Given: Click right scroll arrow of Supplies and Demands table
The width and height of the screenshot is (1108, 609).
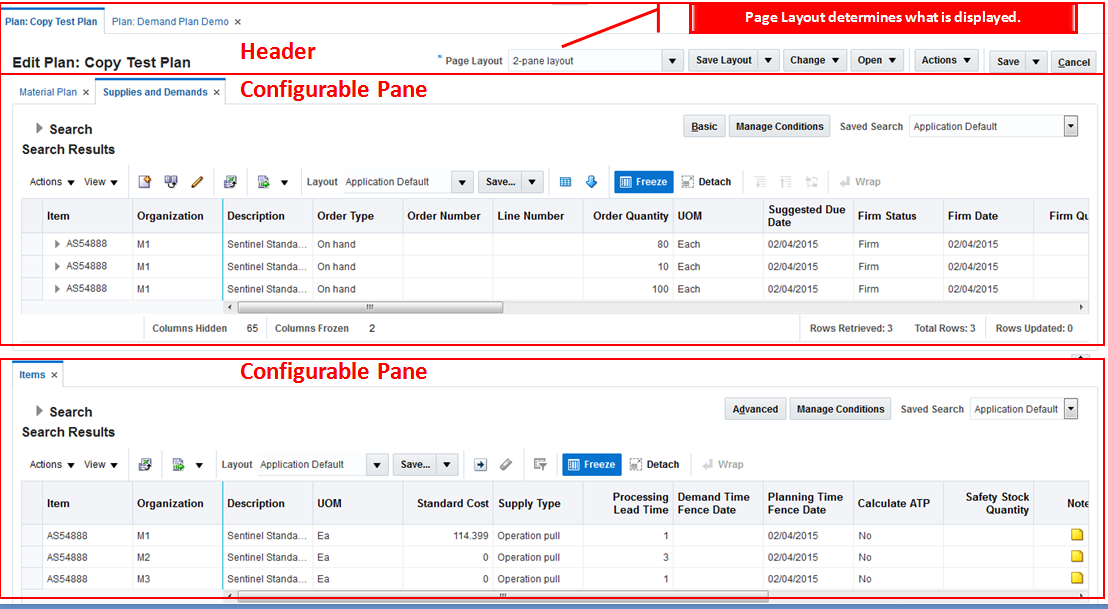Looking at the screenshot, I should pos(1081,307).
